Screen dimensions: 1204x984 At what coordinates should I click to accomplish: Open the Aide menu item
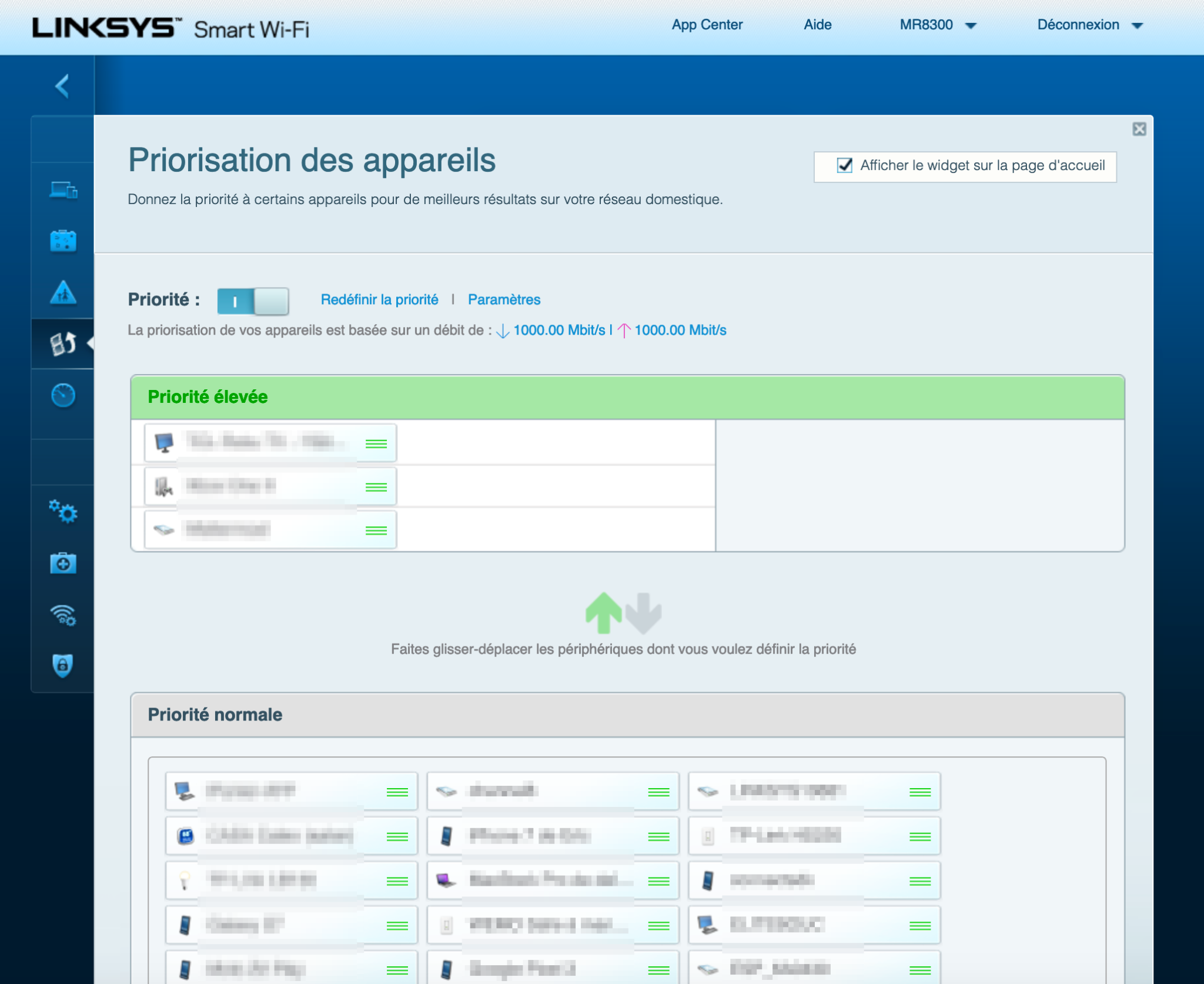tap(817, 25)
